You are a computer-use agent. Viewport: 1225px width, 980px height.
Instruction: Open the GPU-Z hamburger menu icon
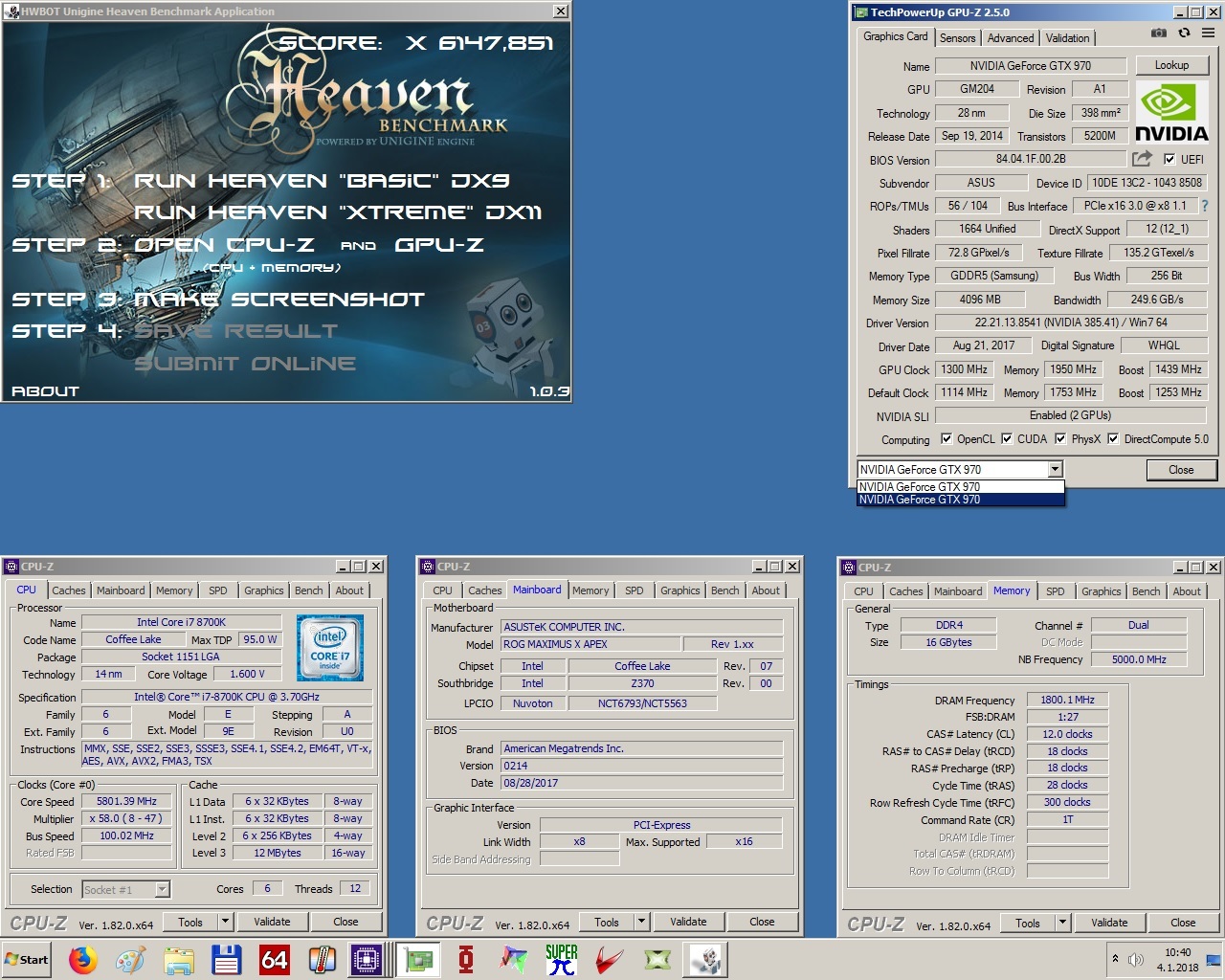[1208, 33]
